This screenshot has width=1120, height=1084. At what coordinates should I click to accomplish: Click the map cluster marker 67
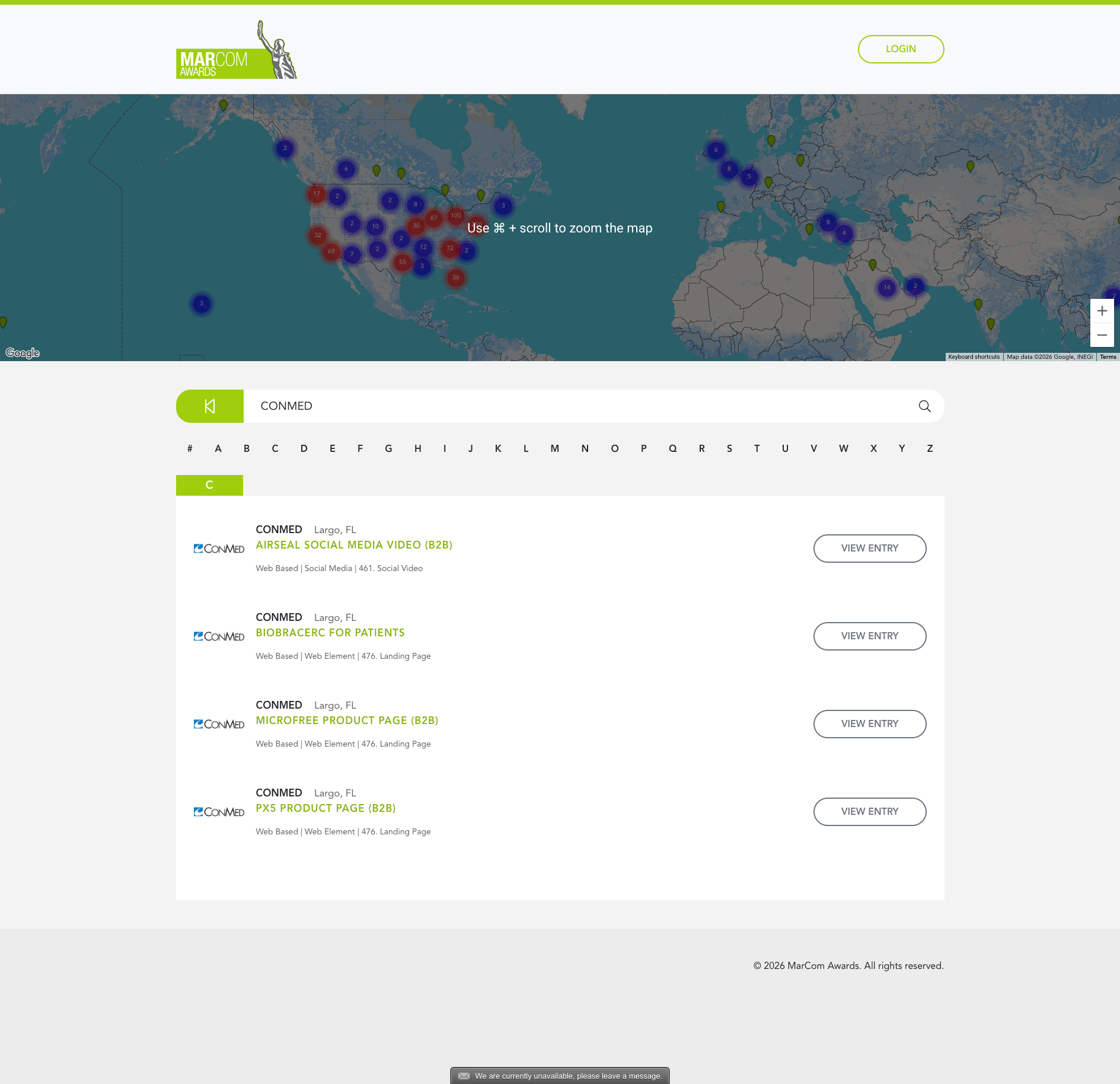tap(434, 218)
